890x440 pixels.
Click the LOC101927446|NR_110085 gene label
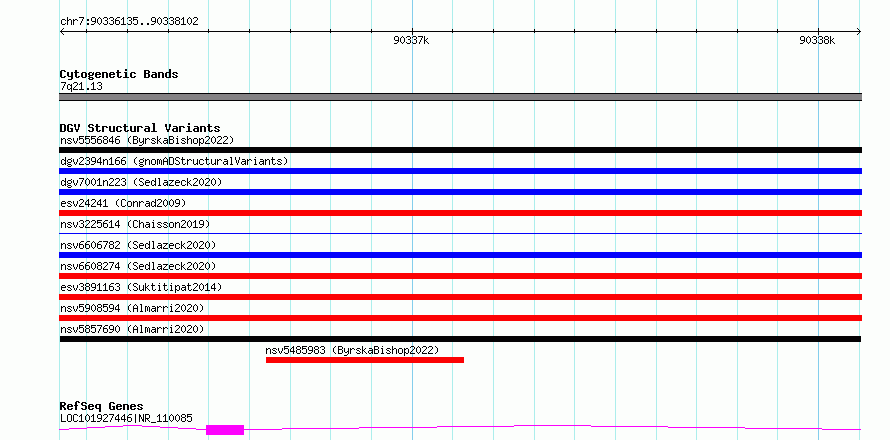[x=126, y=418]
